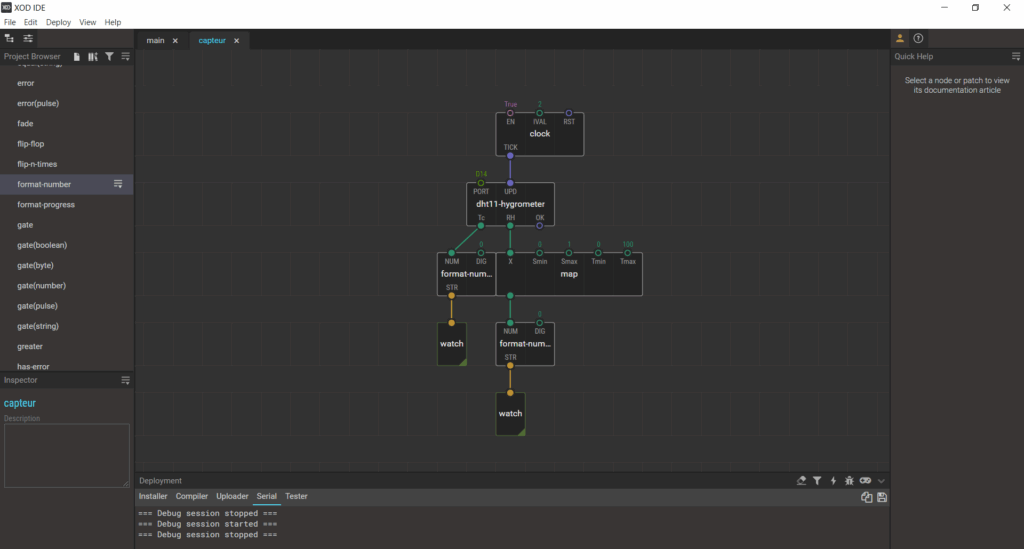Collapse the Deployment panel with chevron
Viewport: 1024px width, 549px height.
click(x=881, y=481)
